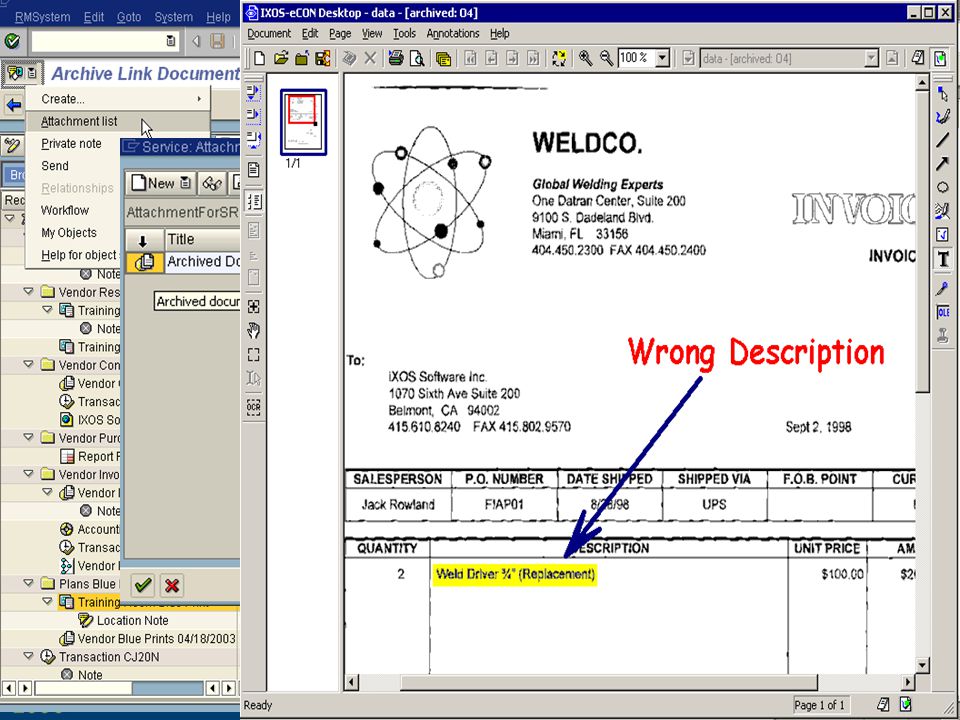Click the vertical scrollbar up arrow
The image size is (960, 720).
pos(922,82)
